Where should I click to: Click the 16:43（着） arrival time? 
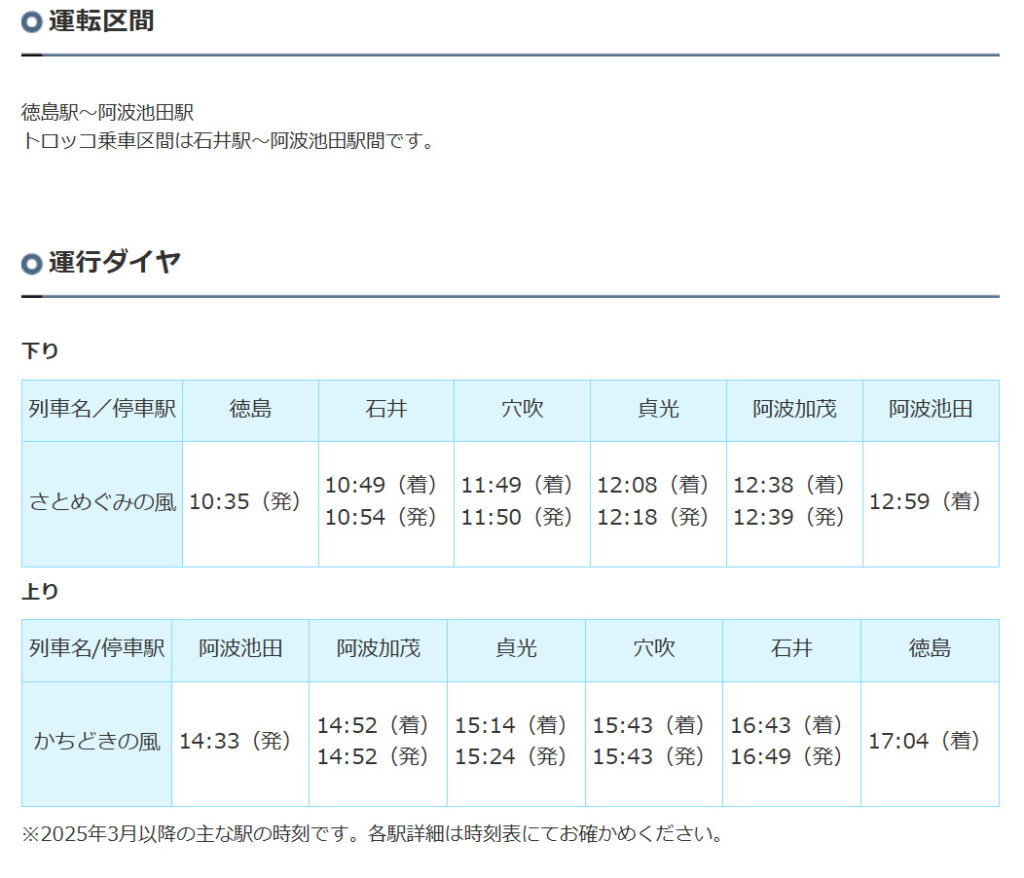[x=786, y=725]
